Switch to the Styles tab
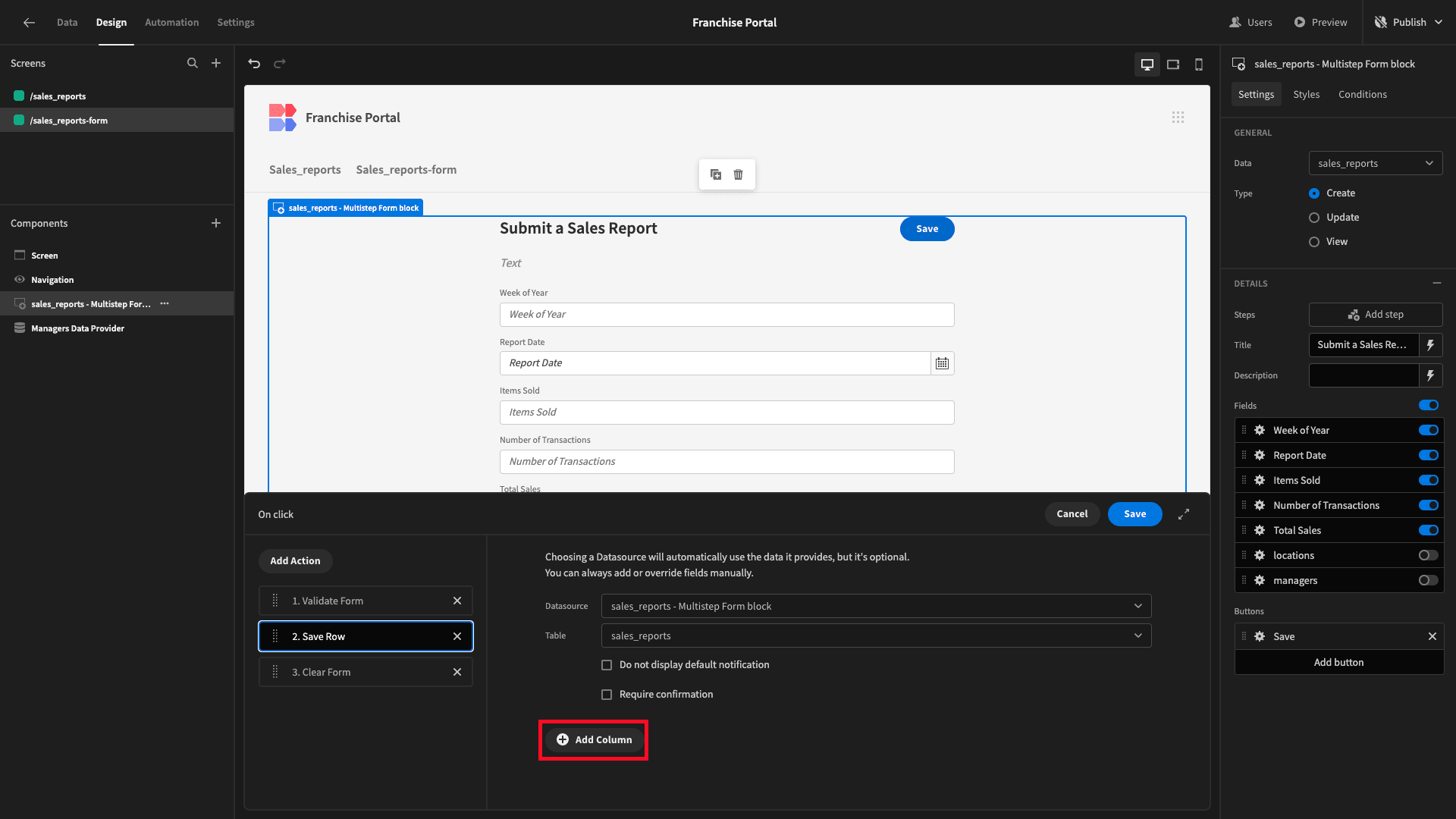This screenshot has height=819, width=1456. pyautogui.click(x=1306, y=95)
